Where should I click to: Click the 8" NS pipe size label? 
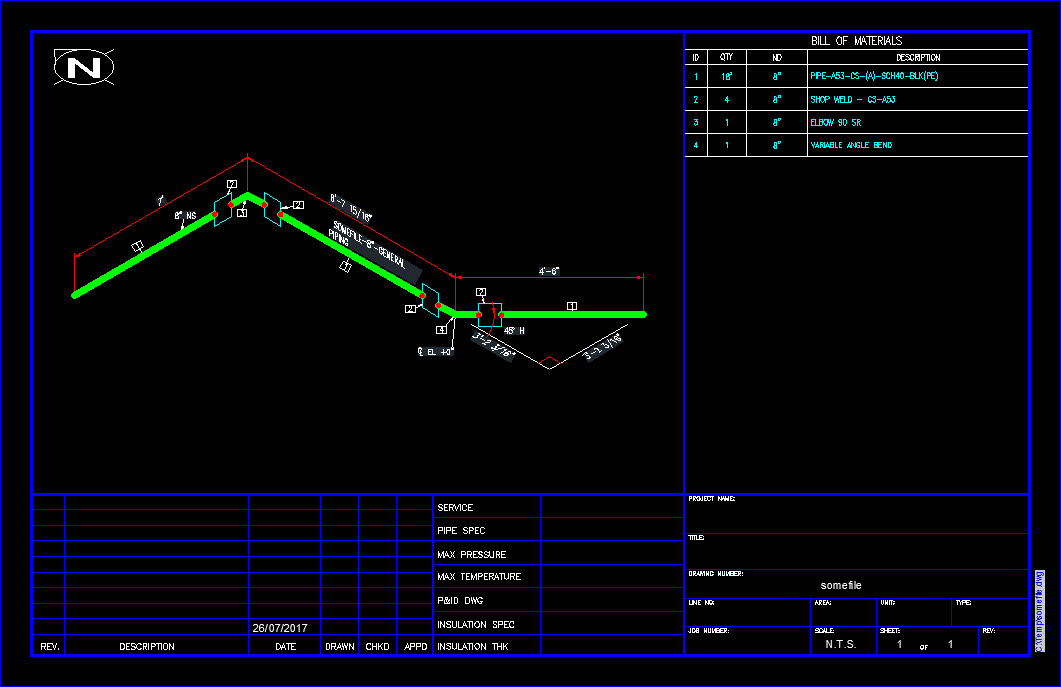click(x=185, y=215)
